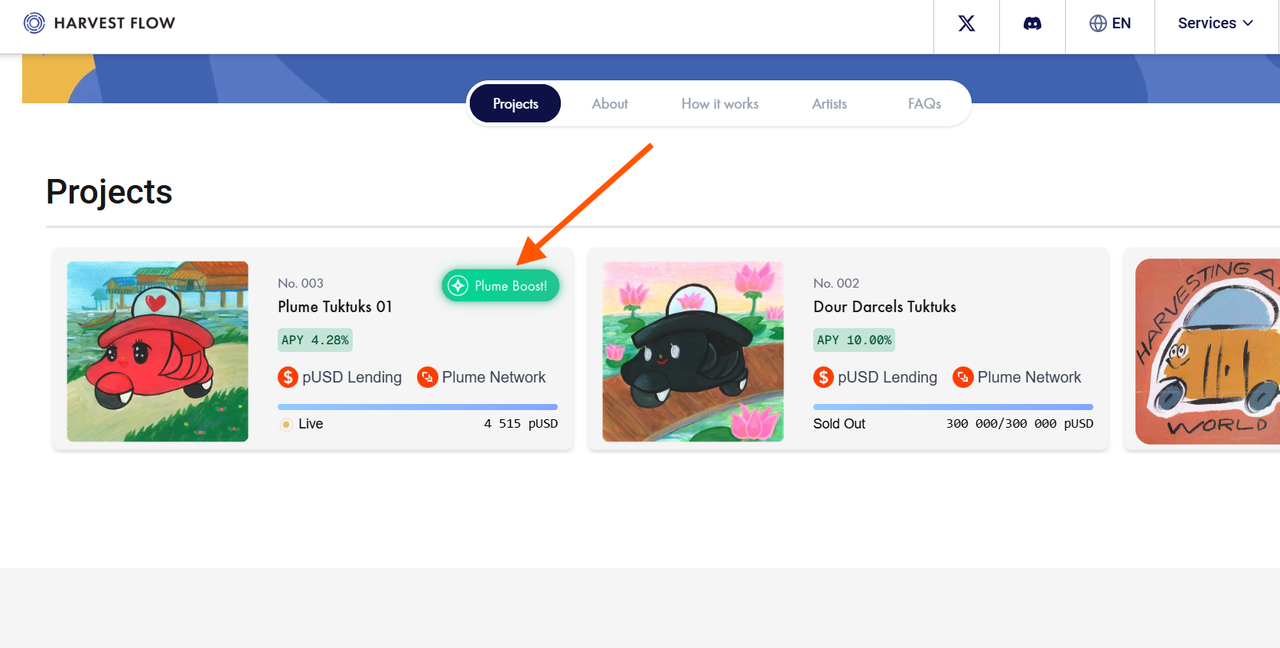Screen dimensions: 1280x648
Task: Click the No. 003 project number
Action: (x=301, y=283)
